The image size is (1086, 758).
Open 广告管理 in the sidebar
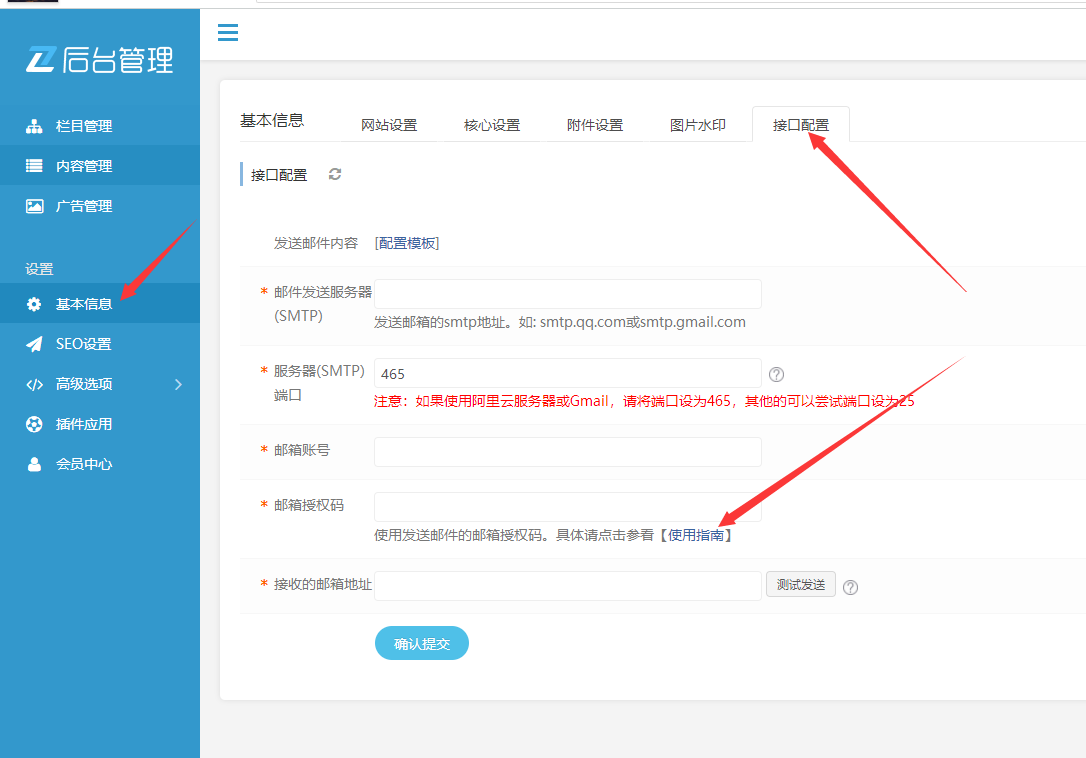100,206
